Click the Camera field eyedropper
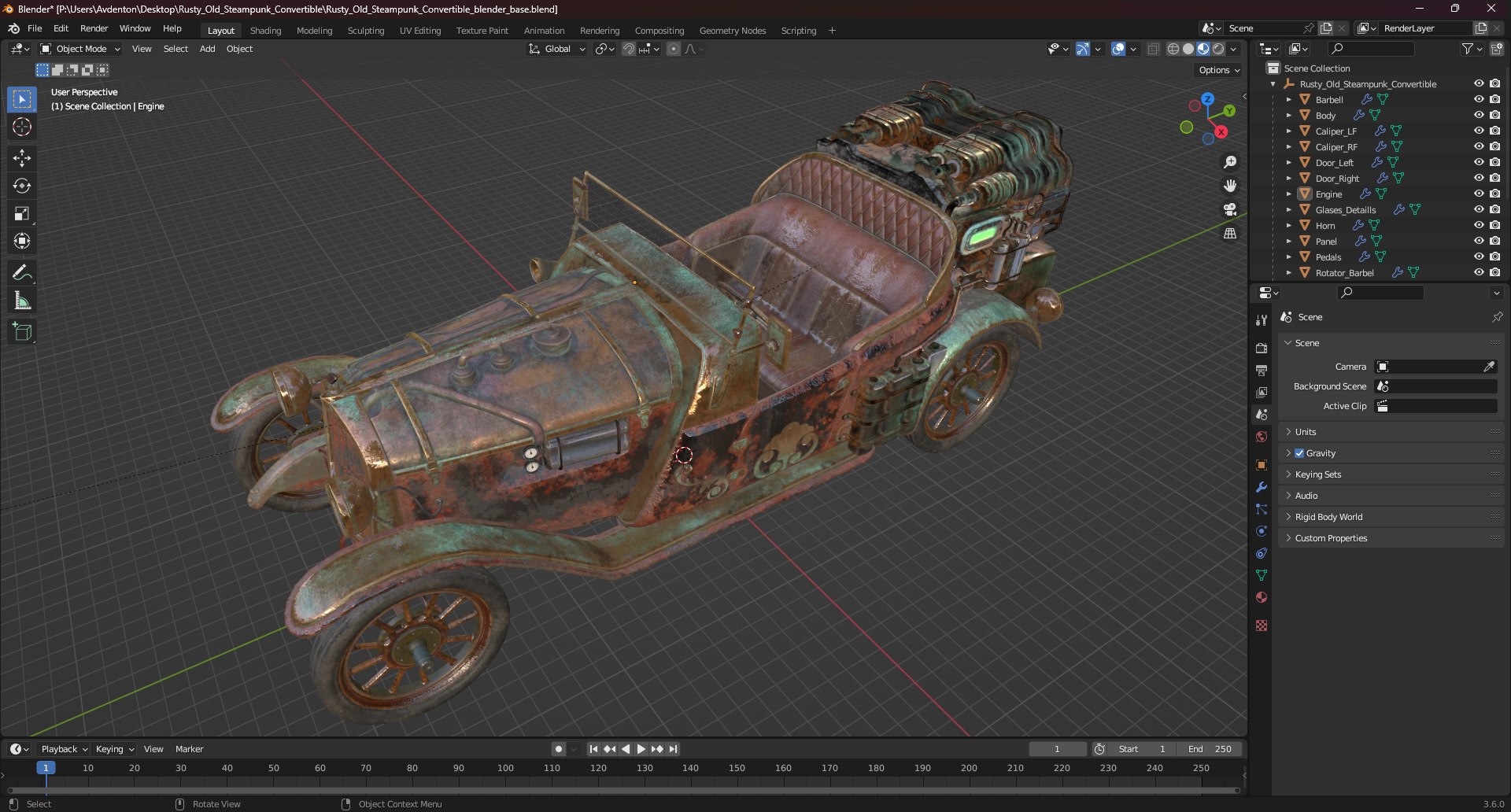 (x=1489, y=367)
